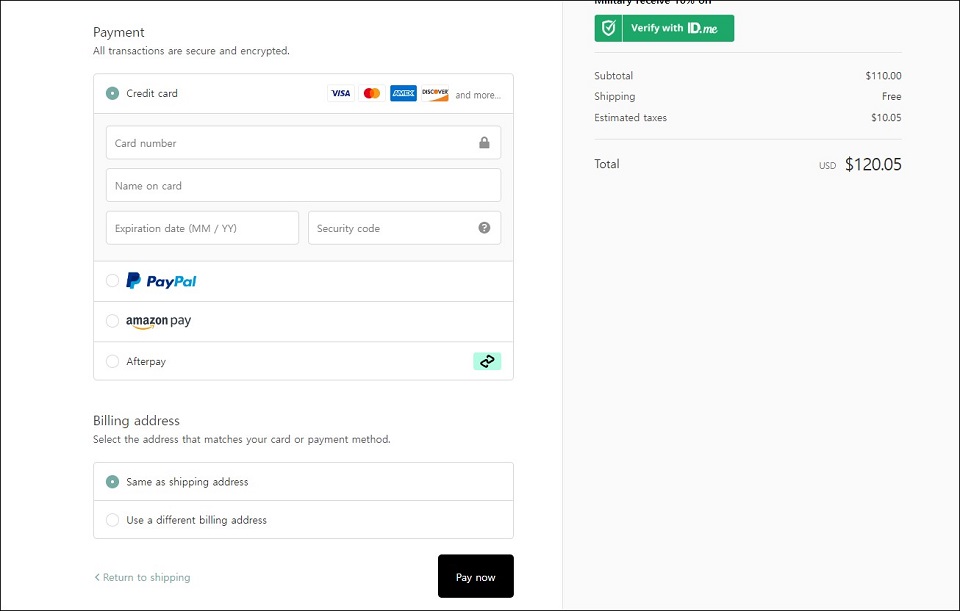Click the Estimated taxes $10.05 value
This screenshot has height=611, width=960.
(x=886, y=118)
